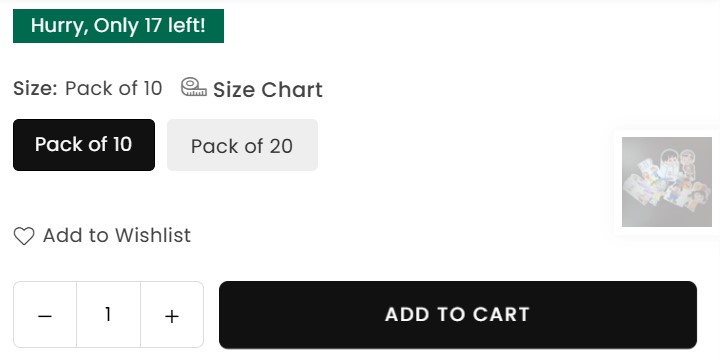Click the tape measure icon
This screenshot has height=360, width=720.
tap(193, 87)
